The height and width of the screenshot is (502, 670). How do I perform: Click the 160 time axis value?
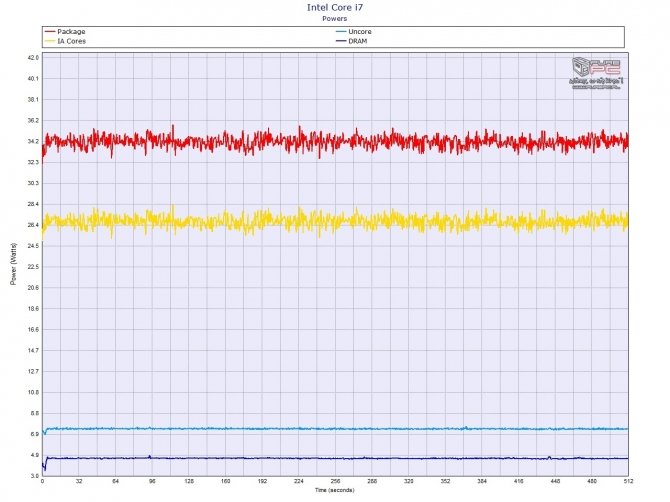click(226, 481)
